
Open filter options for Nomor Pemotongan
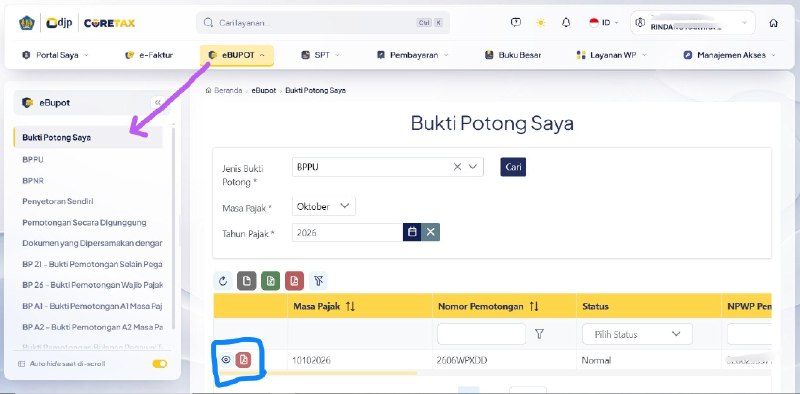[x=539, y=334]
